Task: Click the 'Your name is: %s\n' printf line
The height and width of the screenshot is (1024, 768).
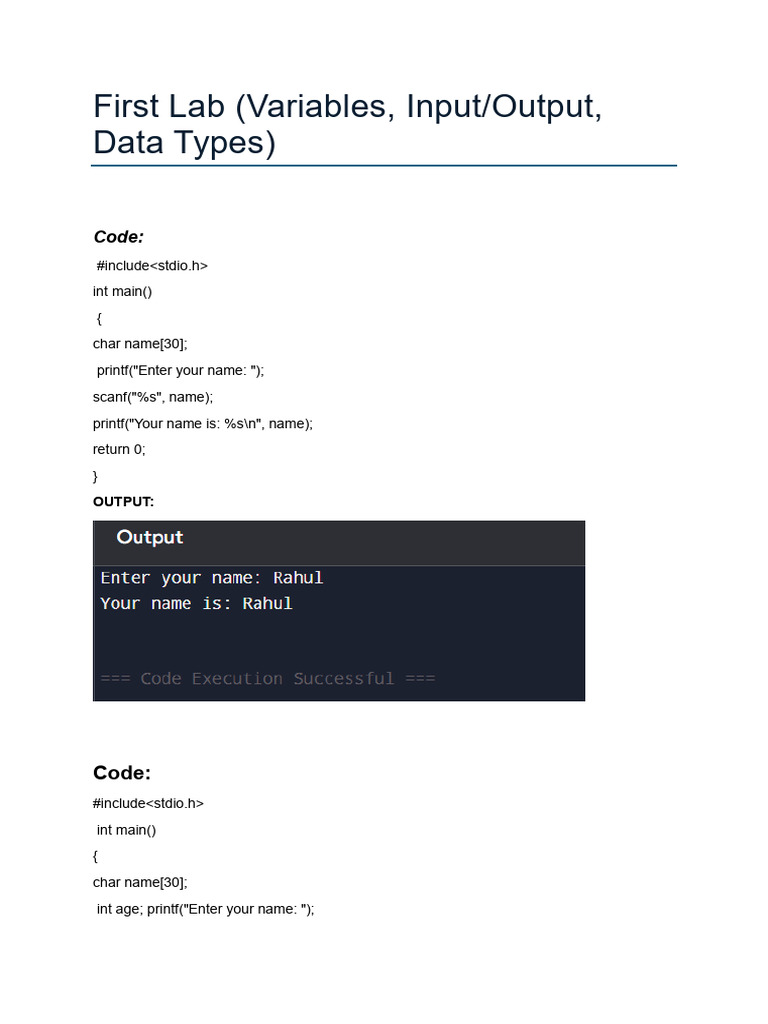Action: [203, 423]
